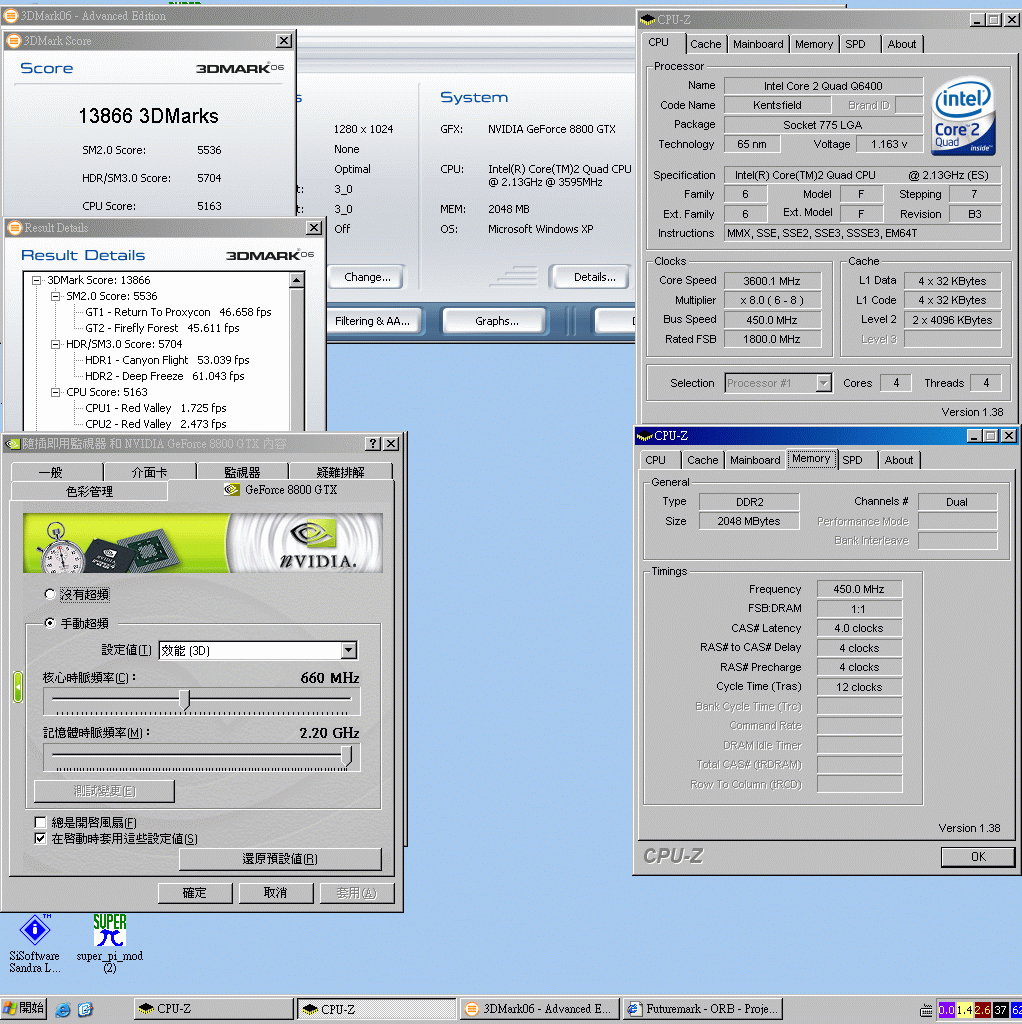Screen dimensions: 1022x1024
Task: Open About tab in upper CPU-Z window
Action: (902, 44)
